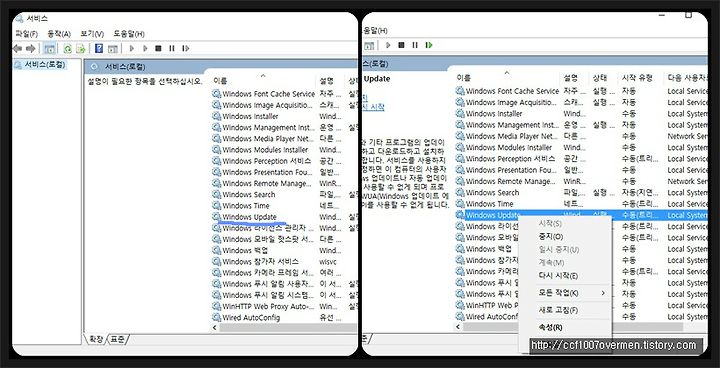Click Windows 백업 gear icon in left window
The width and height of the screenshot is (720, 368).
coord(216,250)
